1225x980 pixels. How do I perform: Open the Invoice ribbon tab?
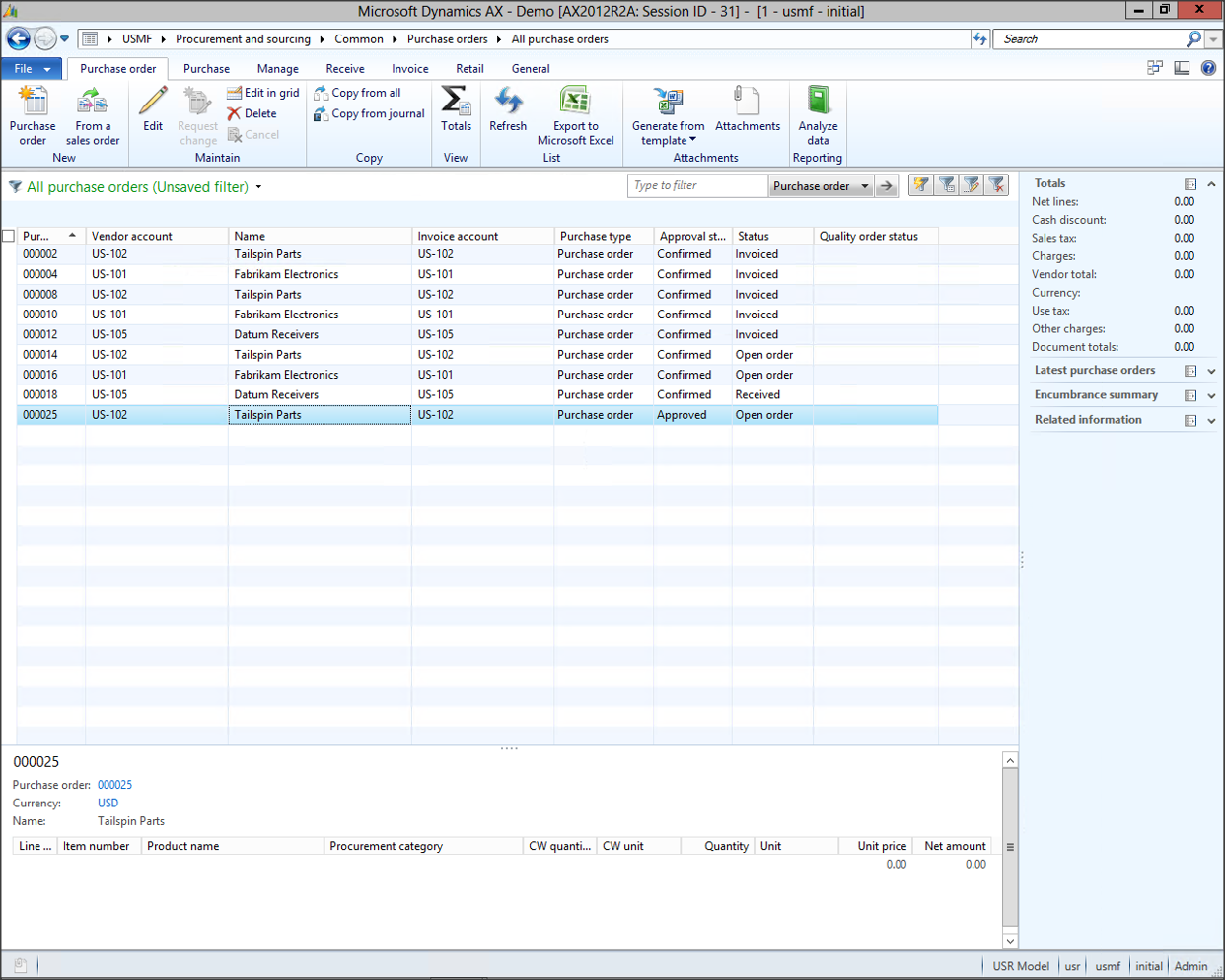(409, 69)
